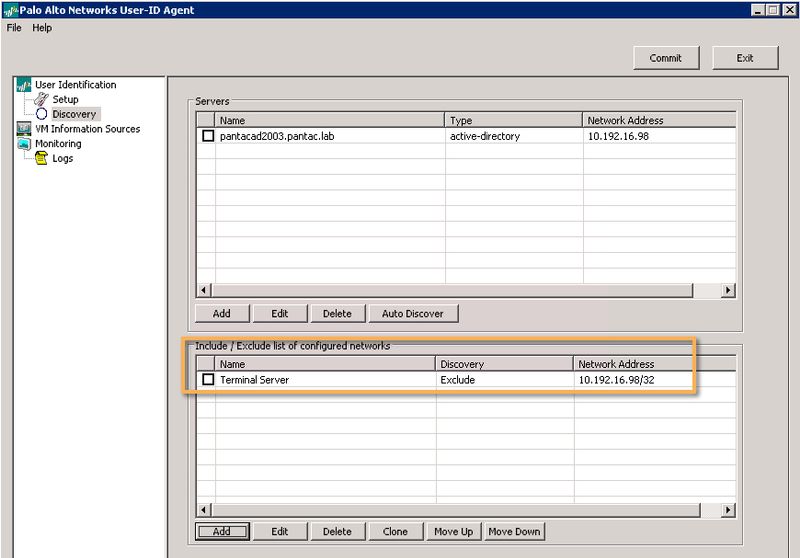Viewport: 800px width, 558px height.
Task: Check the Terminal Server row checkbox
Action: (208, 380)
